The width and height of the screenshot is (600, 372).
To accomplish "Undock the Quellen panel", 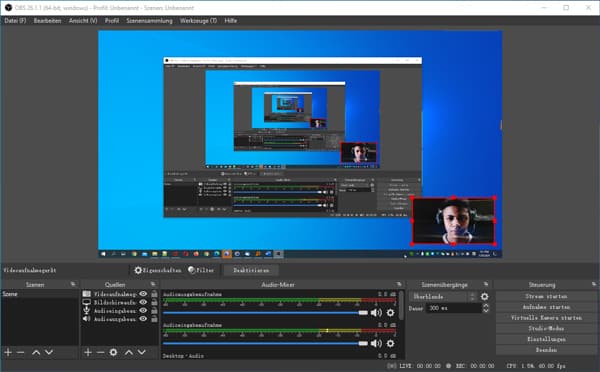I will click(x=153, y=284).
